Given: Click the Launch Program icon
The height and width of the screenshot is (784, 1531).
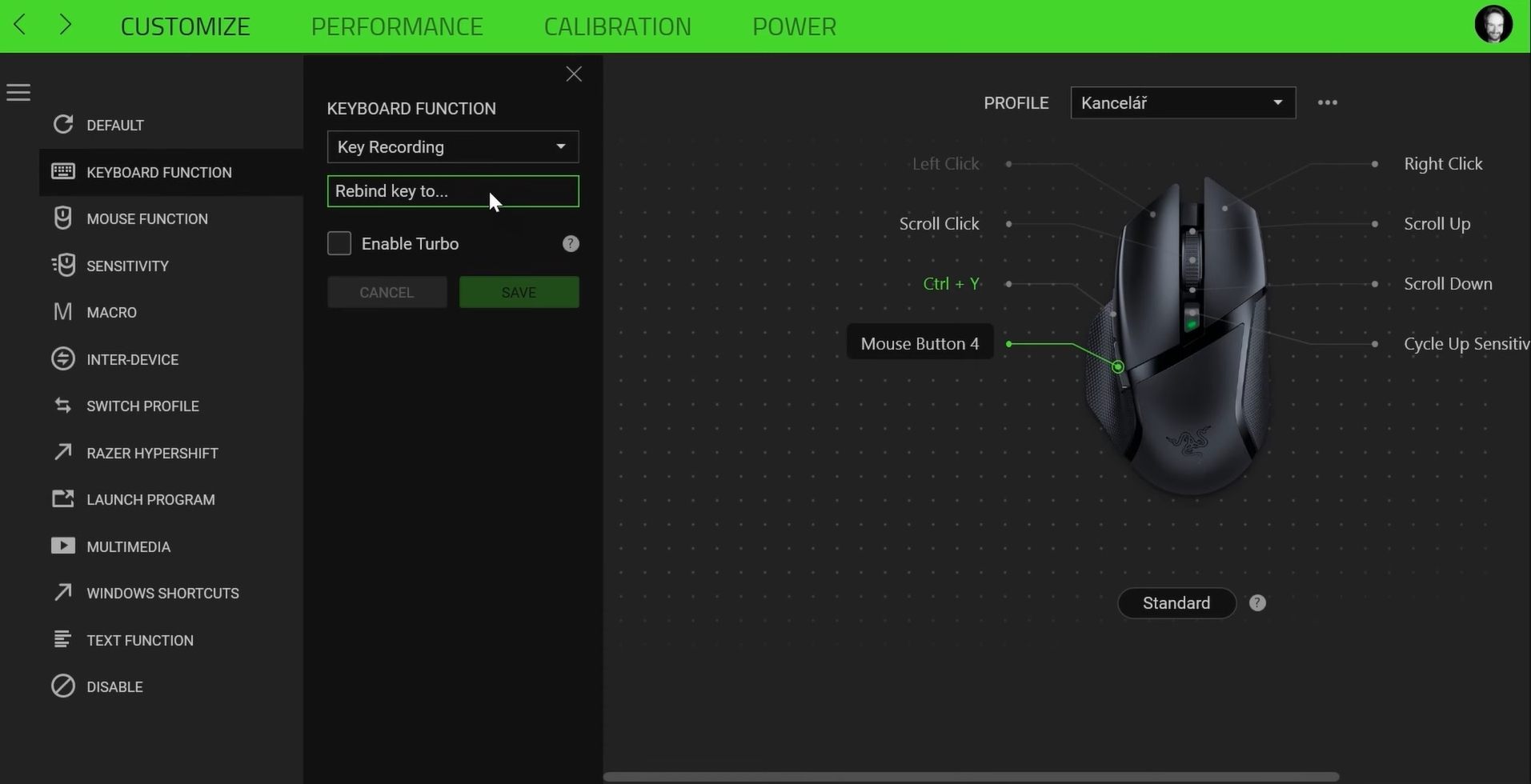Looking at the screenshot, I should click(x=63, y=498).
